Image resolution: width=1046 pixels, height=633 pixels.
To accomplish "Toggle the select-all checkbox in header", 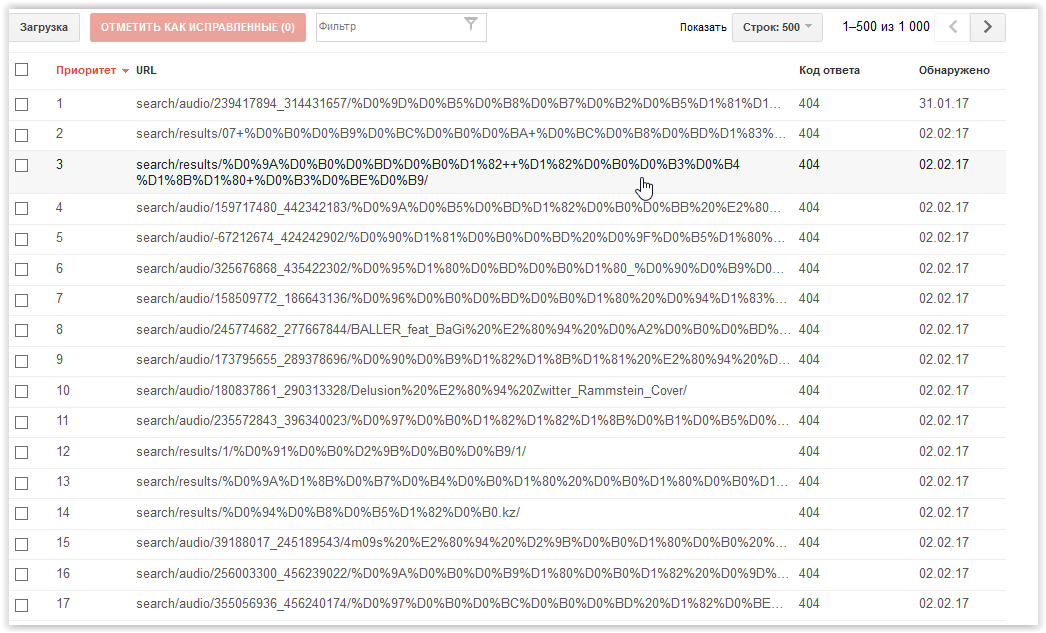I will click(22, 70).
